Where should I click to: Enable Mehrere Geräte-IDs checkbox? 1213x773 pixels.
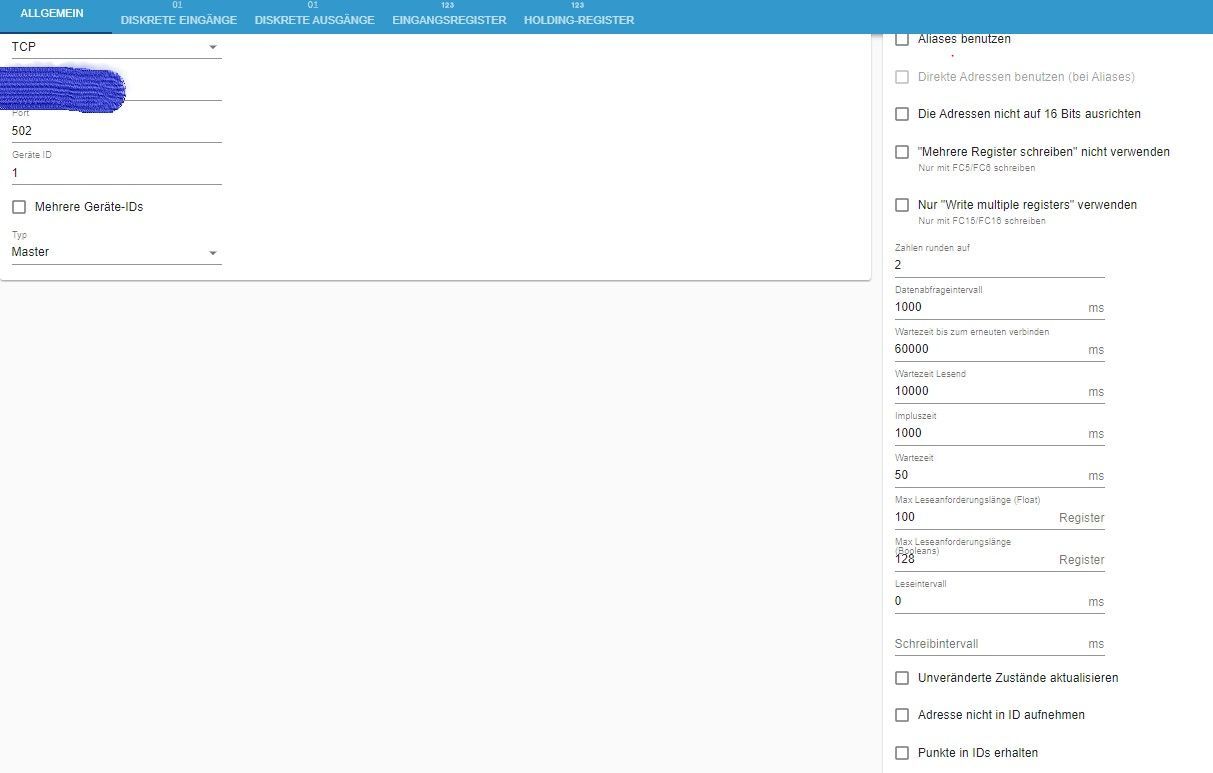pos(19,207)
